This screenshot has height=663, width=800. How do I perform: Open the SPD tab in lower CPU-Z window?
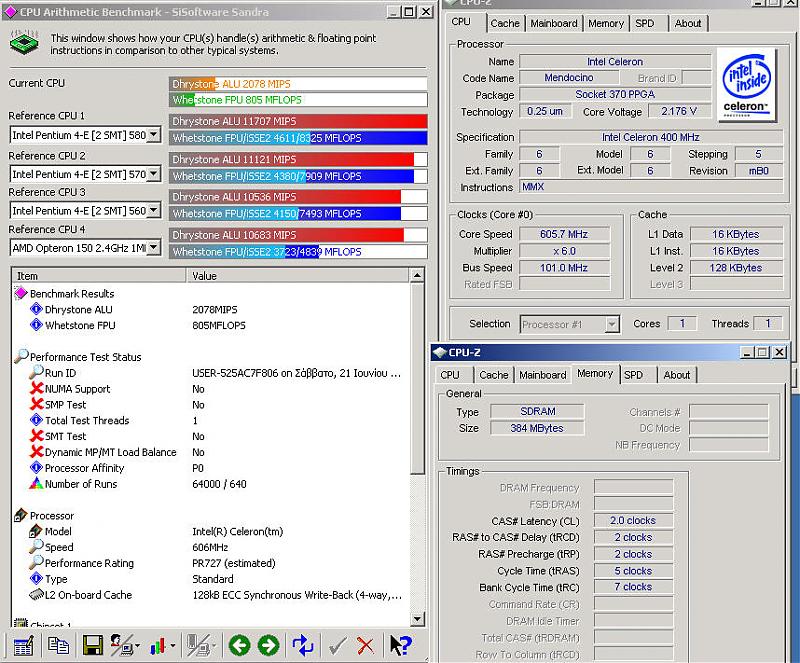633,375
